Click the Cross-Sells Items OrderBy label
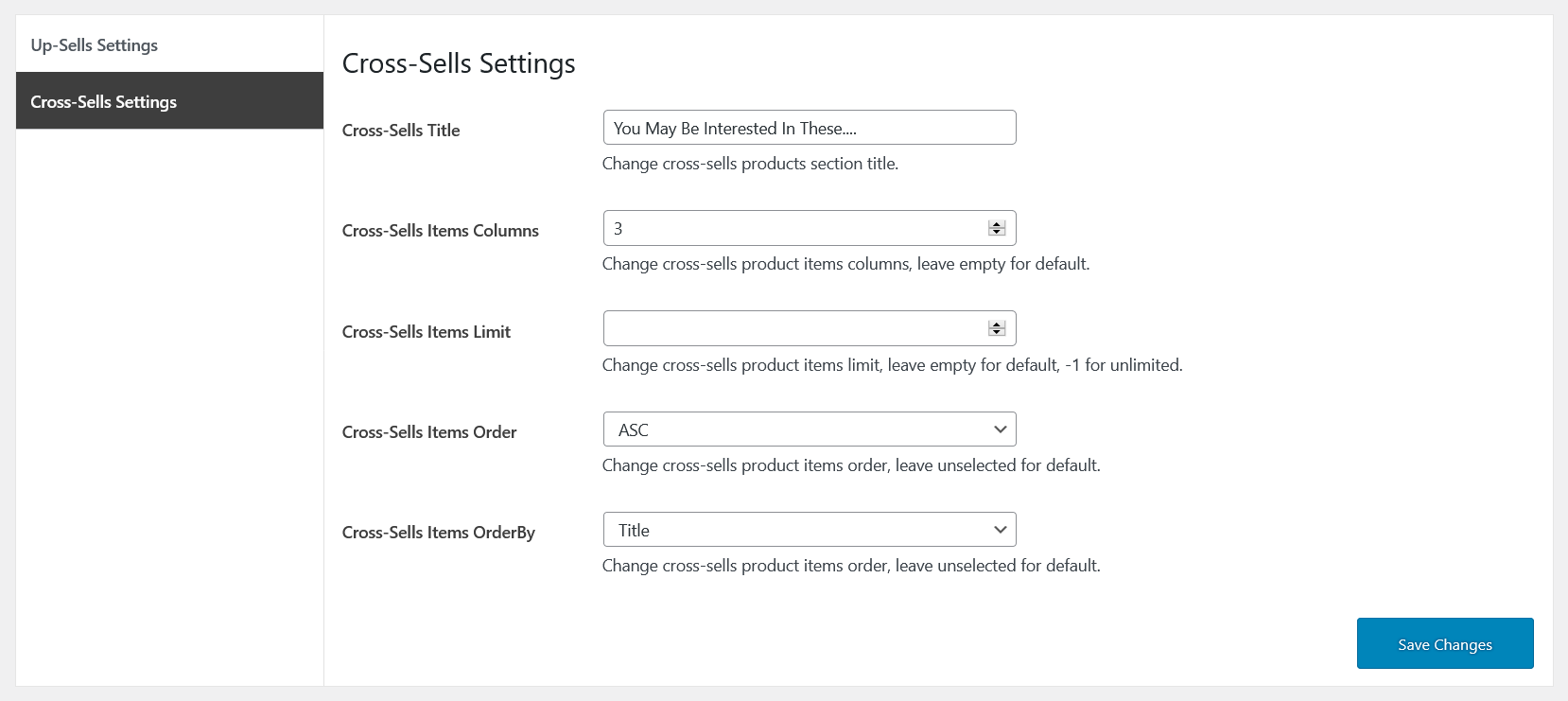This screenshot has height=701, width=1568. (439, 533)
